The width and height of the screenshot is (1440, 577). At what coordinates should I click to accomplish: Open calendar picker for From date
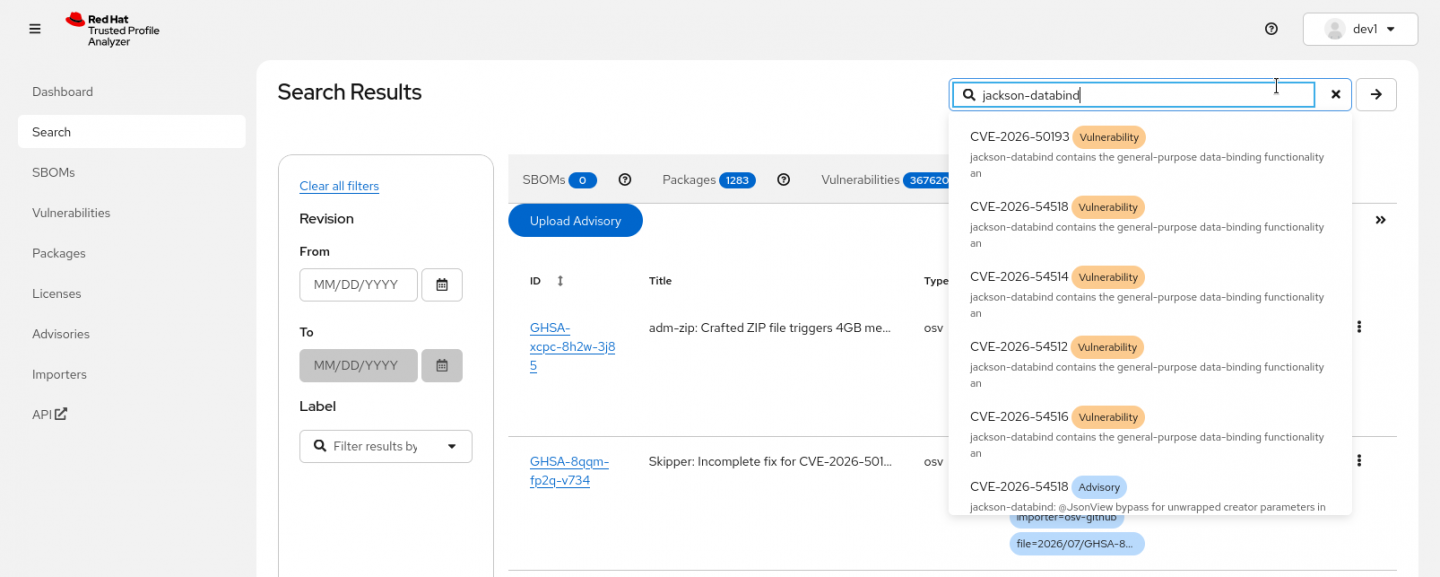[x=442, y=285]
